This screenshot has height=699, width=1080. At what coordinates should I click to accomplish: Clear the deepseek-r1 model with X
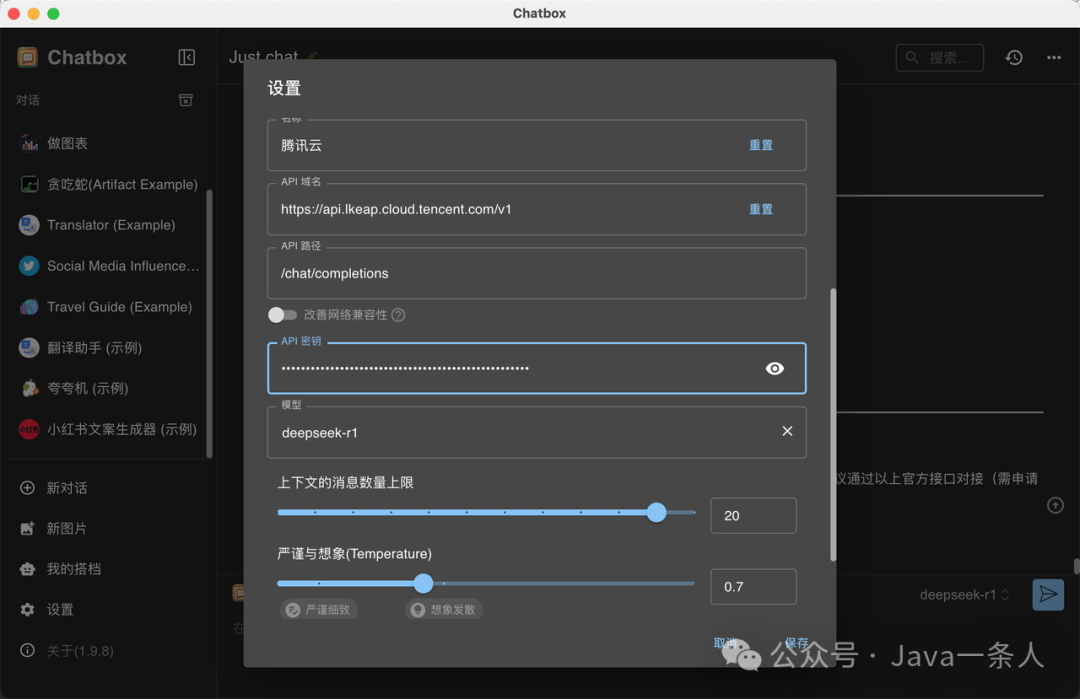[x=787, y=431]
